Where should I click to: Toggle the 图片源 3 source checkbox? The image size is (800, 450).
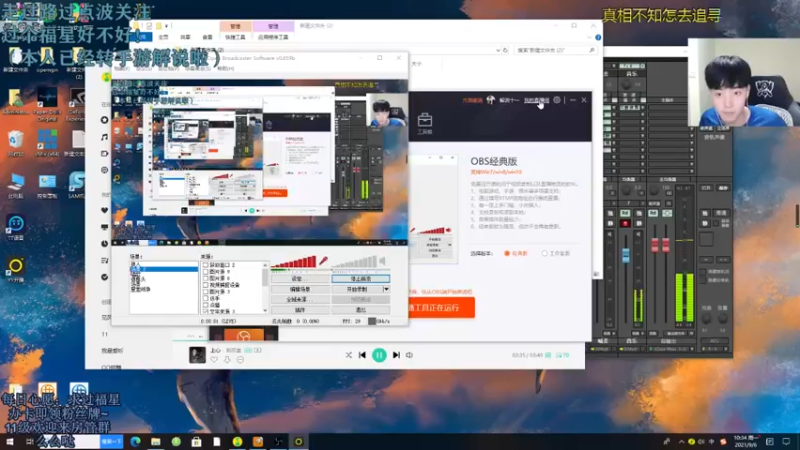click(x=205, y=292)
